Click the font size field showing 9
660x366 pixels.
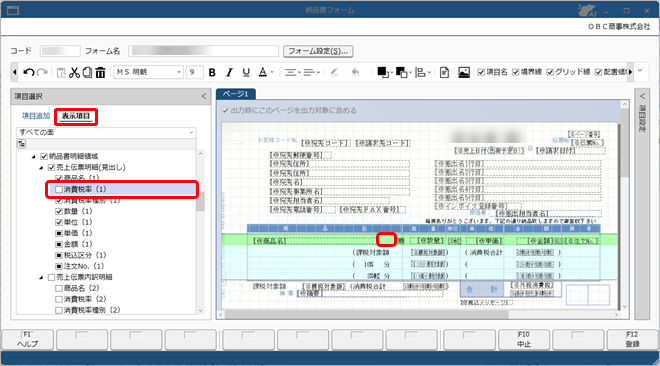click(x=194, y=72)
